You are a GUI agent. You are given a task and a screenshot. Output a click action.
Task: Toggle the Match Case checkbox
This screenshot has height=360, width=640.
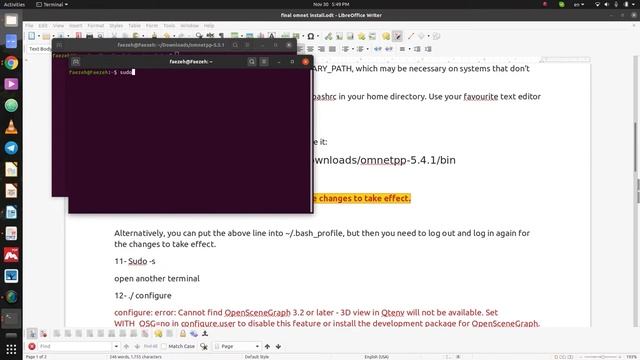tap(164, 346)
